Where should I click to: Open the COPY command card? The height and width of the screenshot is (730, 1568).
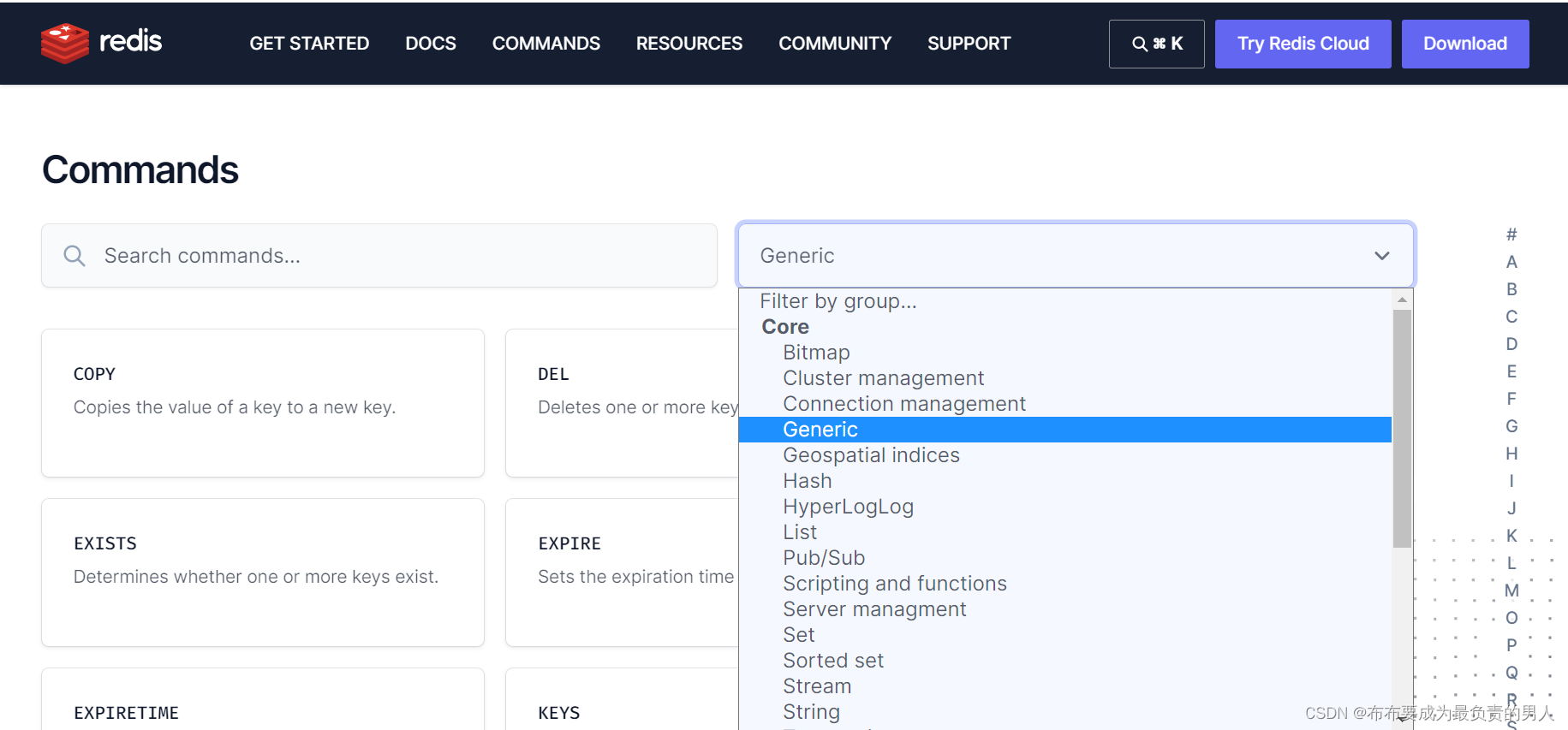click(263, 403)
